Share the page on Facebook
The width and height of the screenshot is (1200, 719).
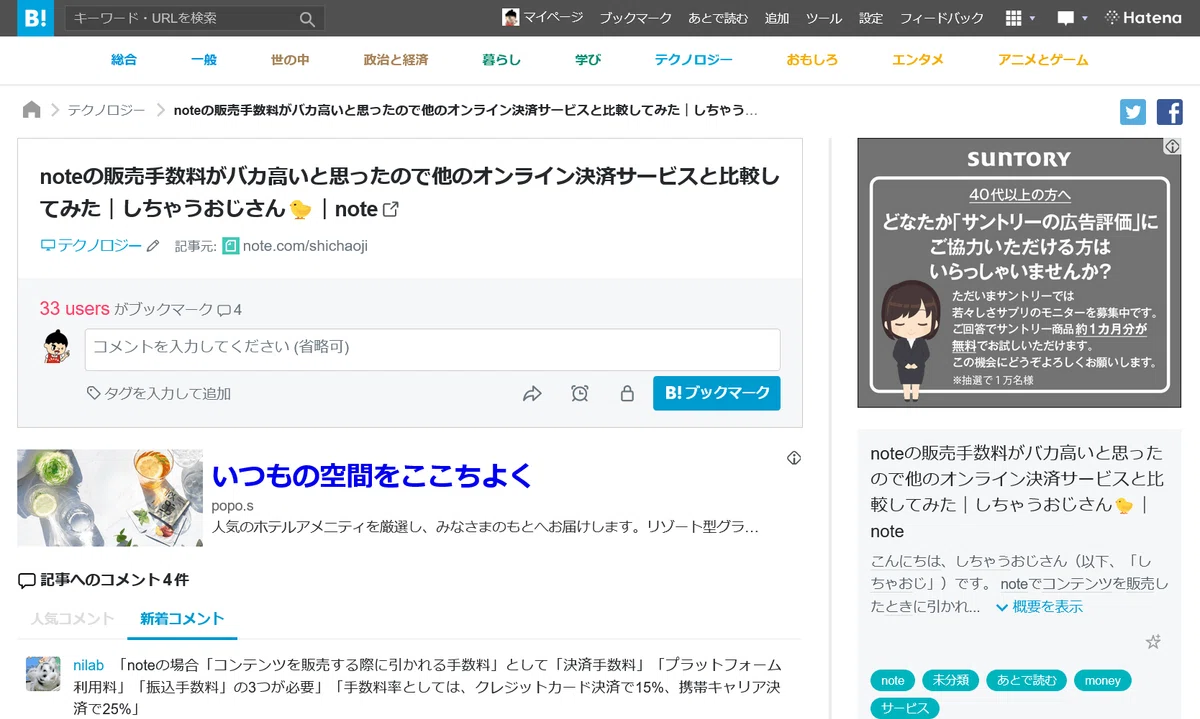pyautogui.click(x=1170, y=112)
